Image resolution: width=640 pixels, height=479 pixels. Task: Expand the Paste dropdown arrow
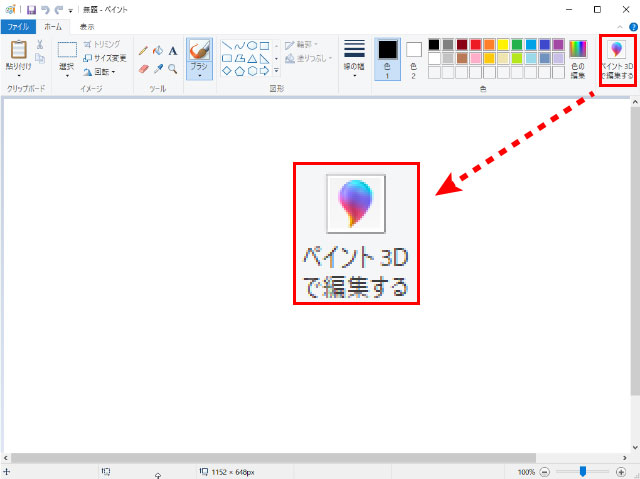pyautogui.click(x=19, y=76)
